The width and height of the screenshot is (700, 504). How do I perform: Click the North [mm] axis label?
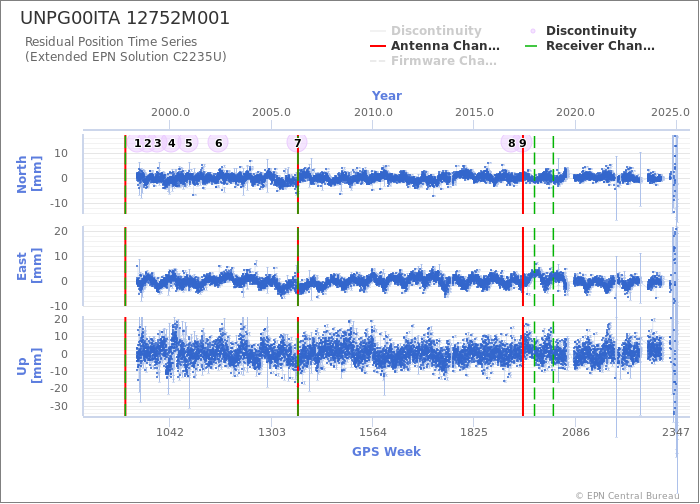(x=29, y=174)
